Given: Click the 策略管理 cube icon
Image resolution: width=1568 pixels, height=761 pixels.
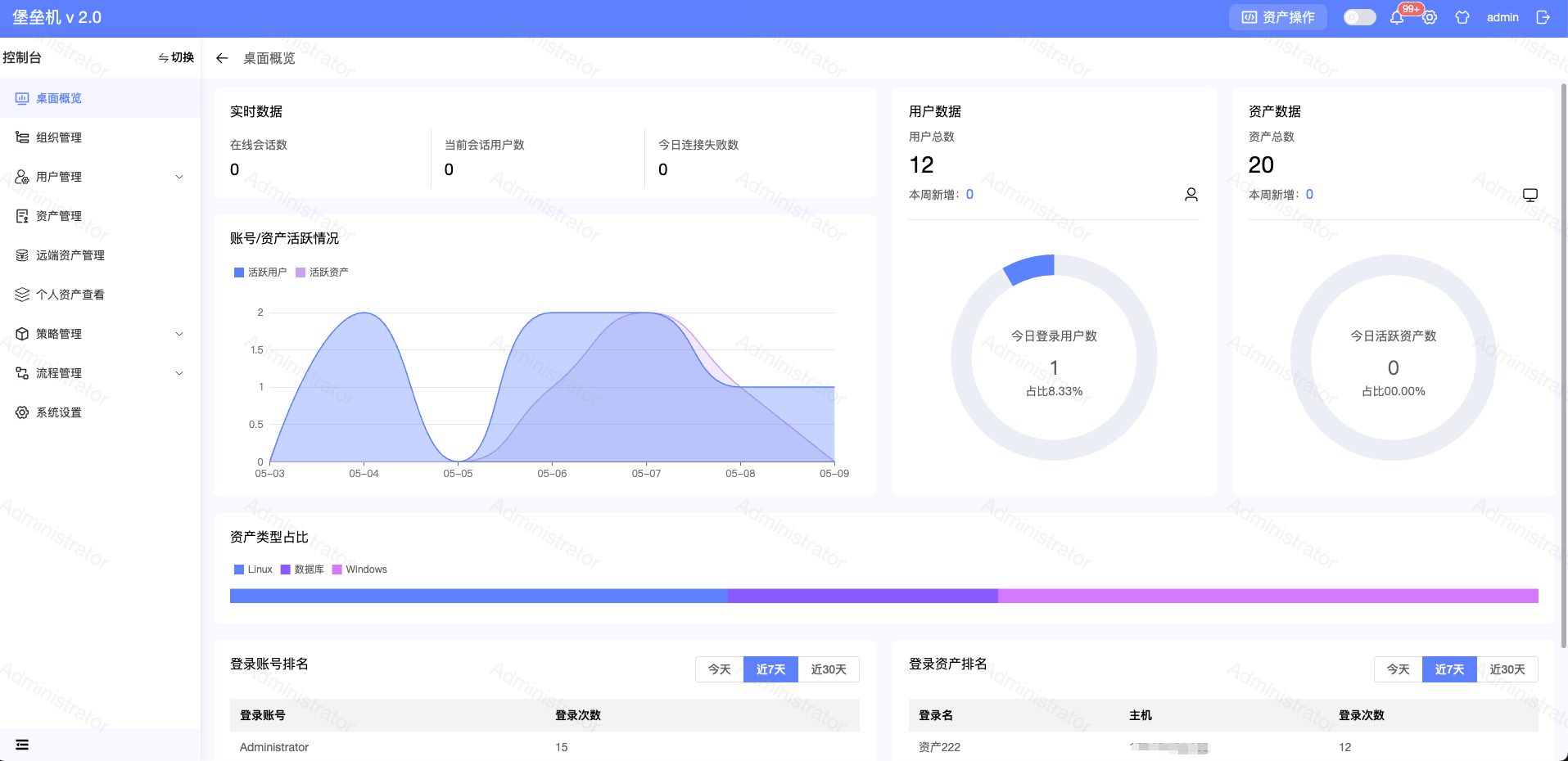Looking at the screenshot, I should coord(22,334).
